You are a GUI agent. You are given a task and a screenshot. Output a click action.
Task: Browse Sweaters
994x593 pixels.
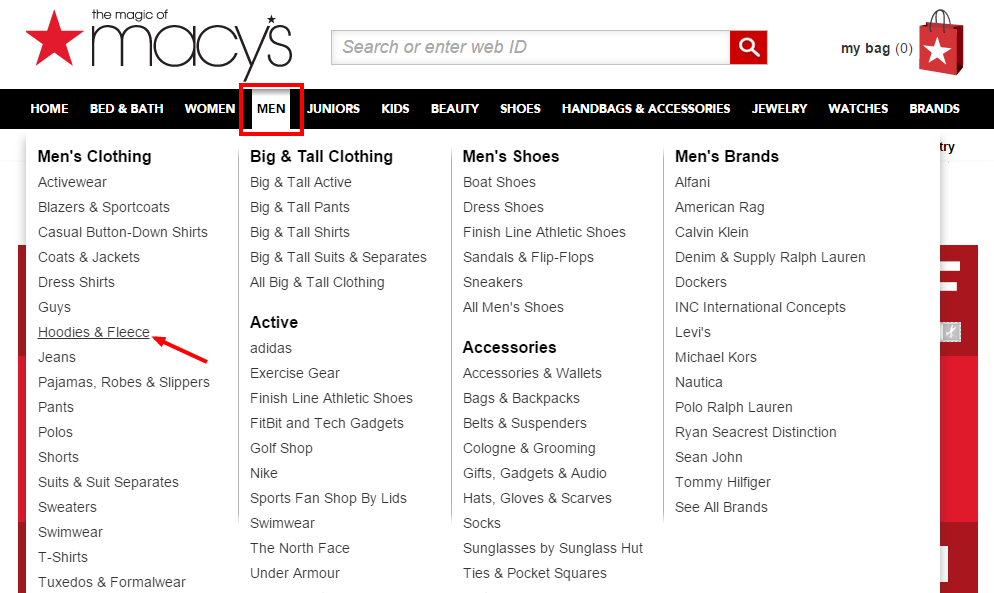point(67,507)
